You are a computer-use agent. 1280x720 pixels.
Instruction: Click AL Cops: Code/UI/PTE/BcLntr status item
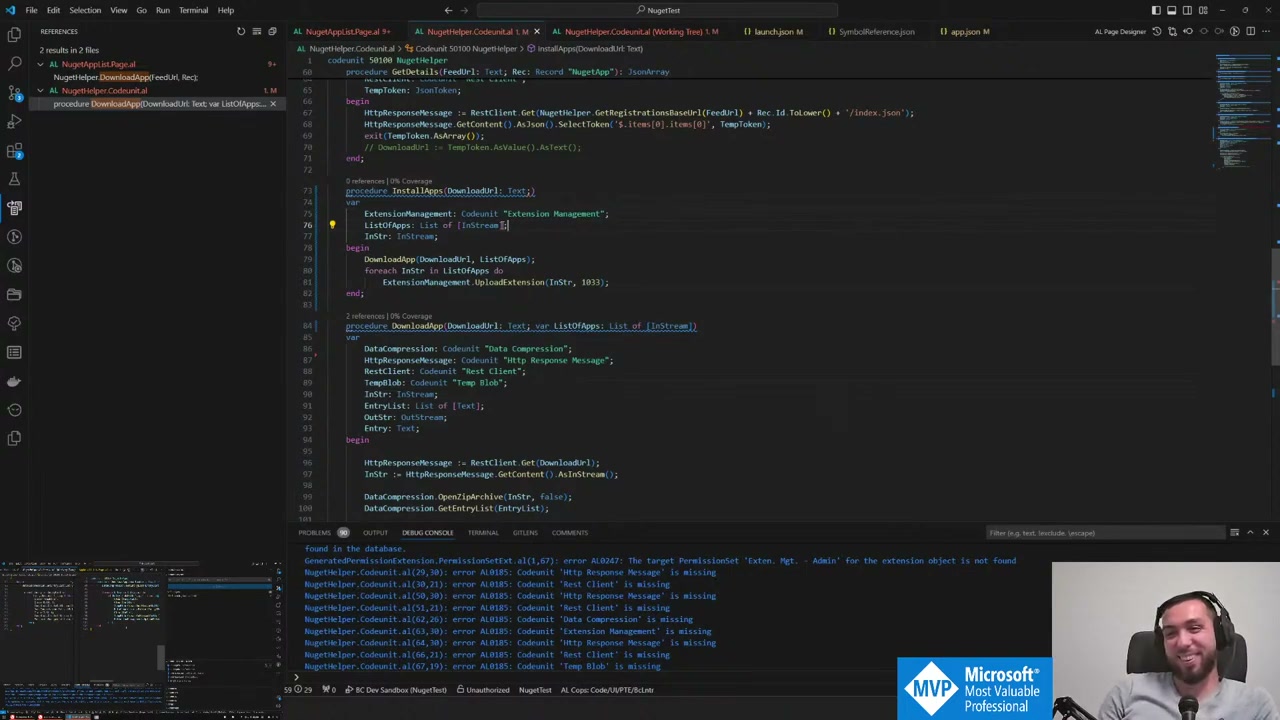607,690
